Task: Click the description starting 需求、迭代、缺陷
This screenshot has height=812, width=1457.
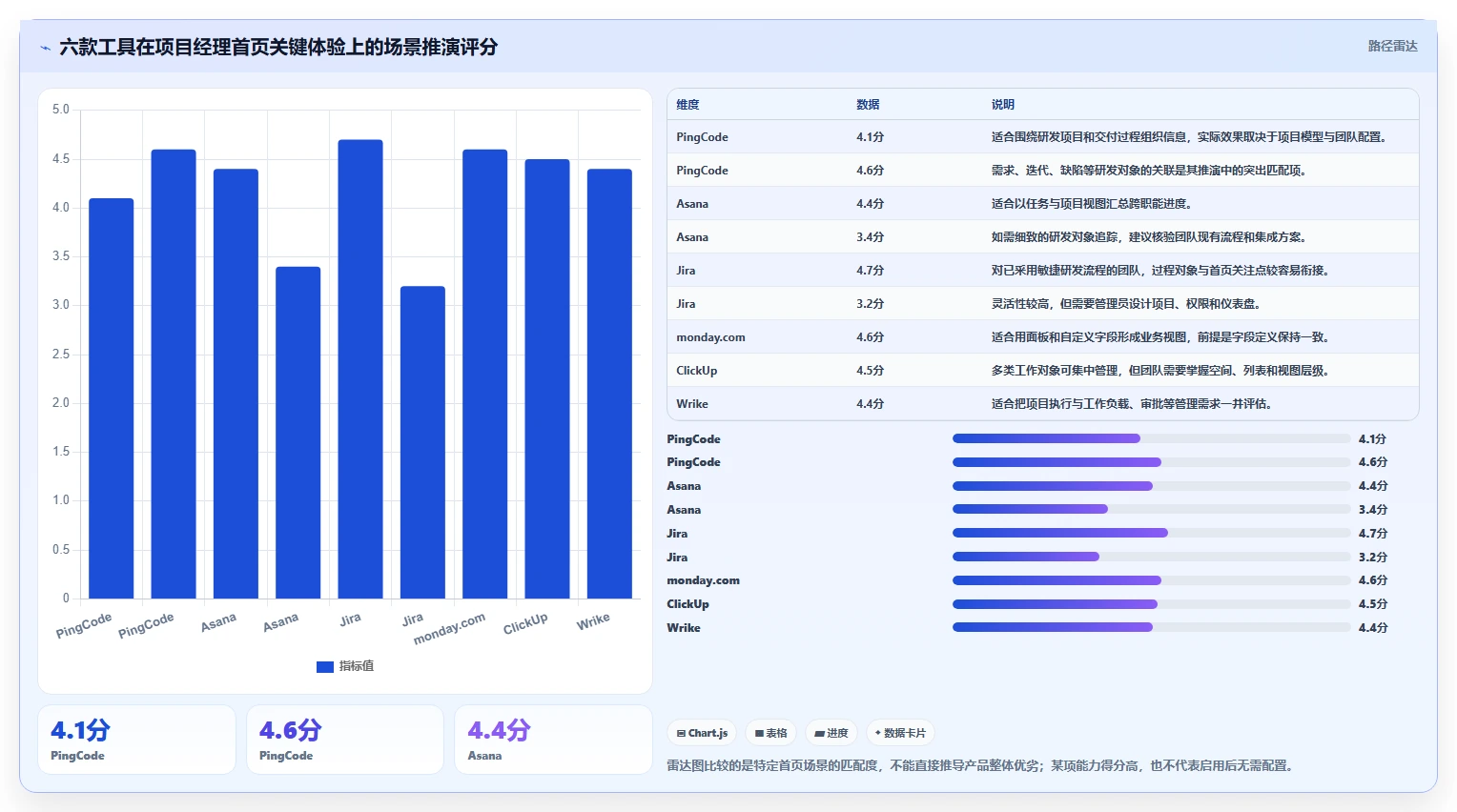Action: tap(1148, 171)
